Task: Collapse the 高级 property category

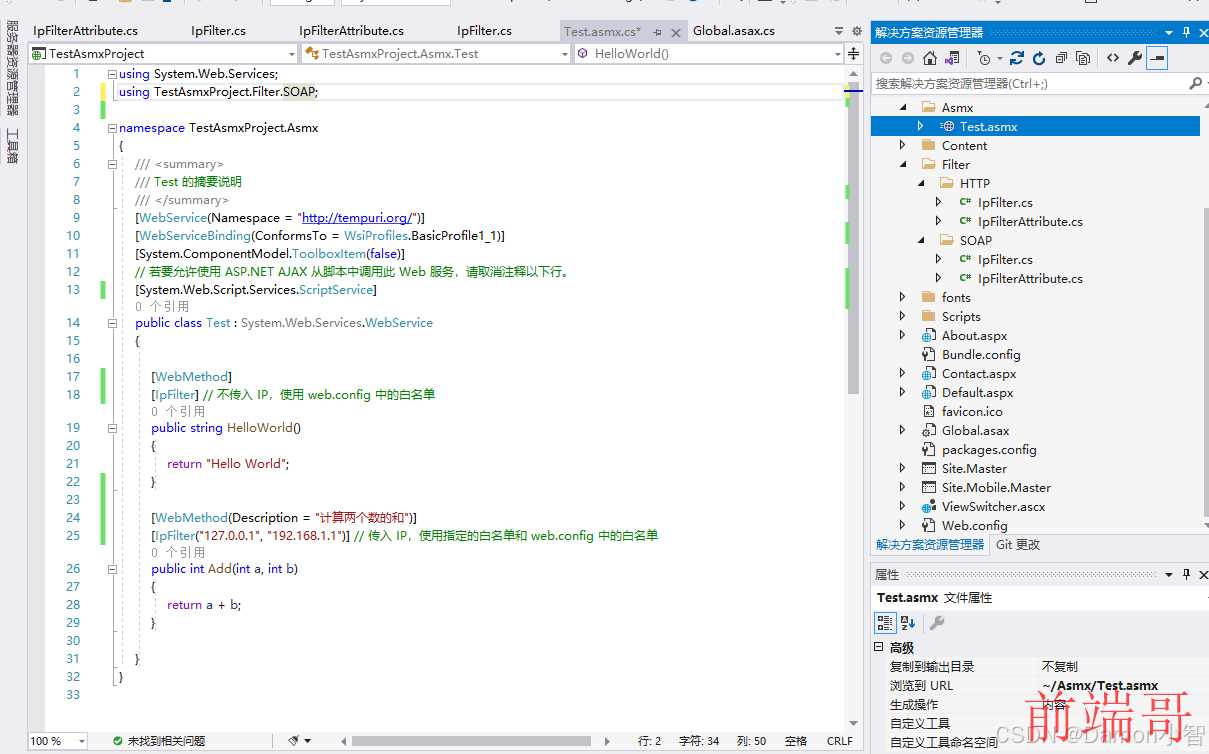Action: point(879,647)
